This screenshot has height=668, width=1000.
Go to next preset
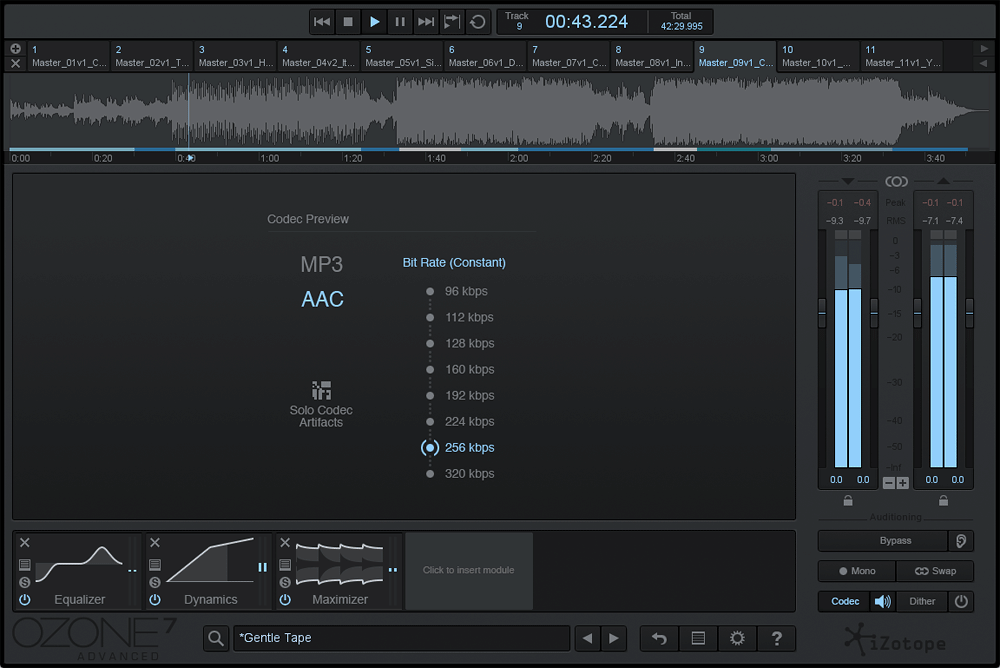click(x=614, y=638)
